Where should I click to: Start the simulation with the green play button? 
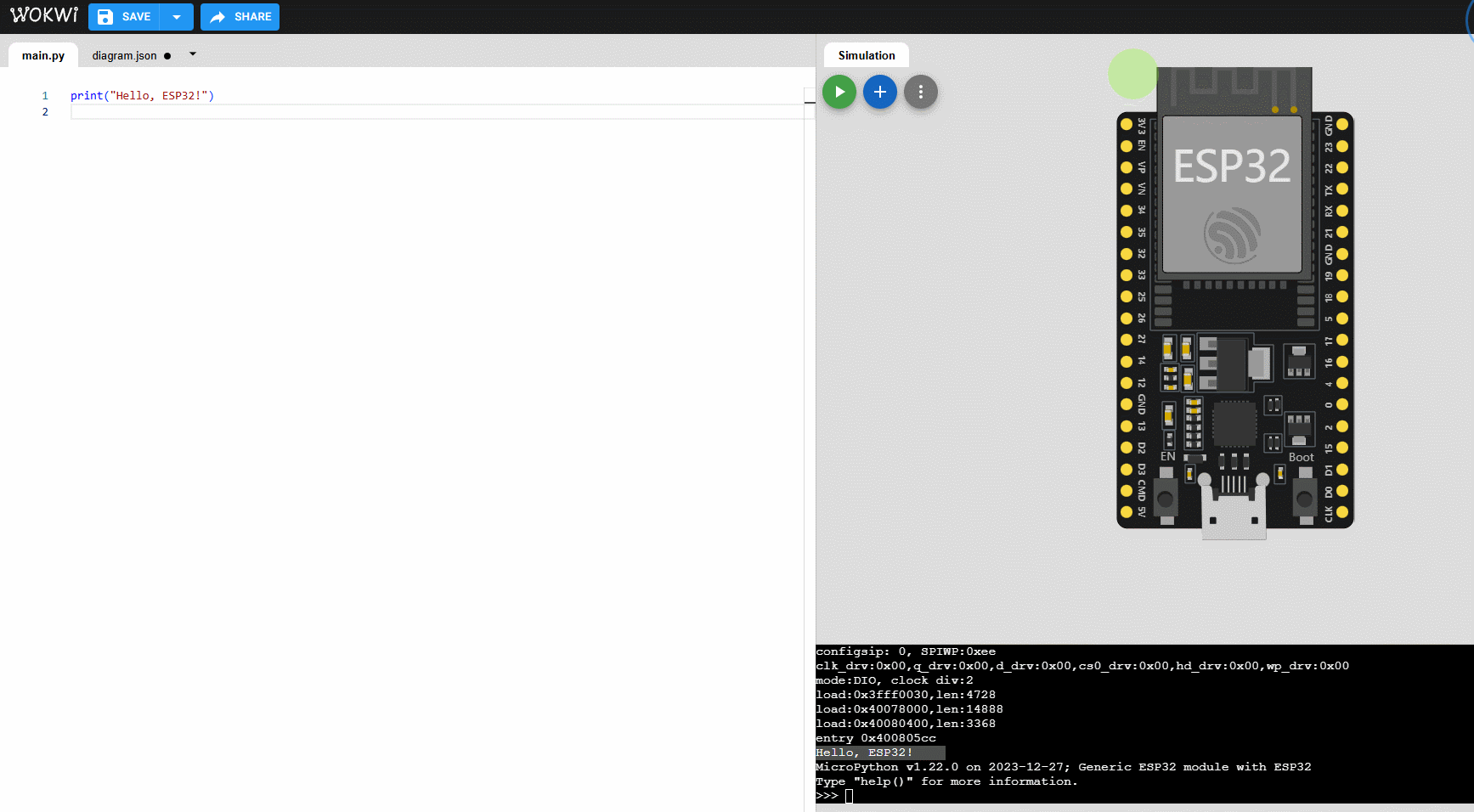(x=839, y=92)
